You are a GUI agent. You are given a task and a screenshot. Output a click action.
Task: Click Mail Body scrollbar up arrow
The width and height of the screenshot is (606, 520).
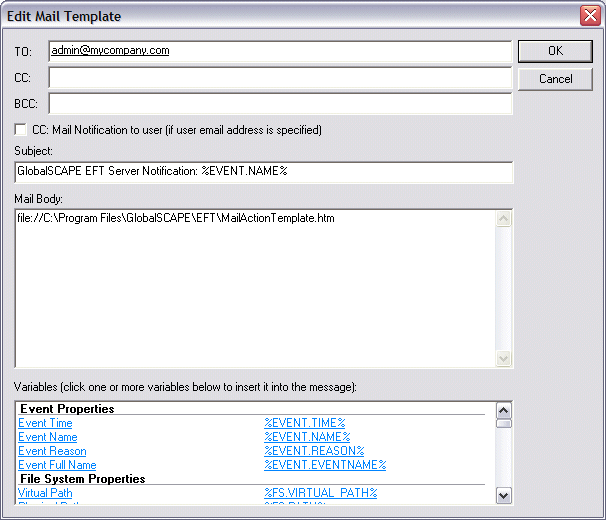[503, 219]
